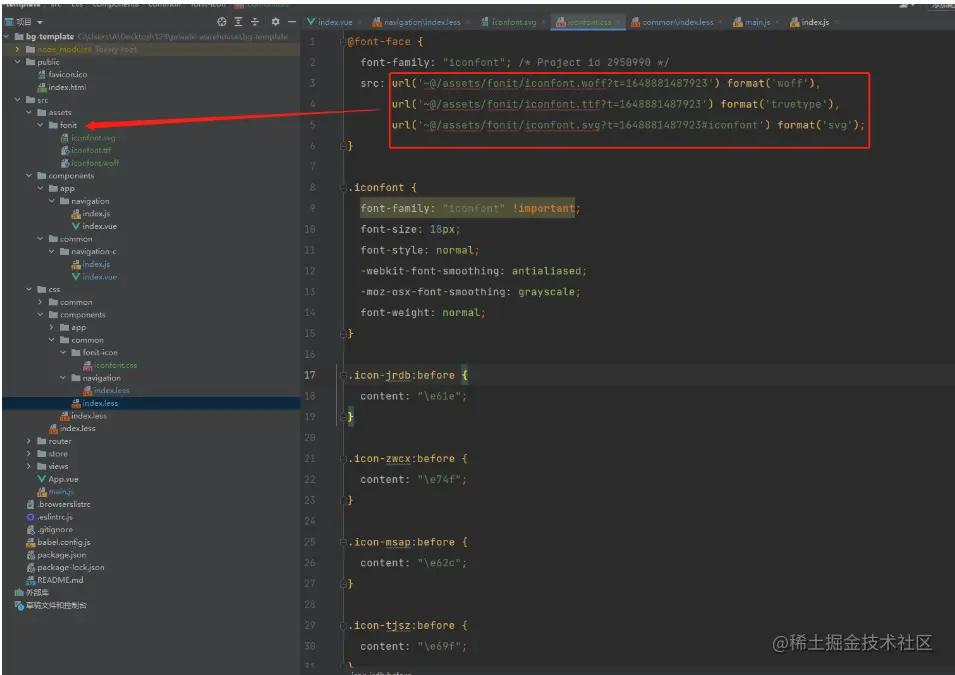Expand the views folder arrow

coord(29,467)
